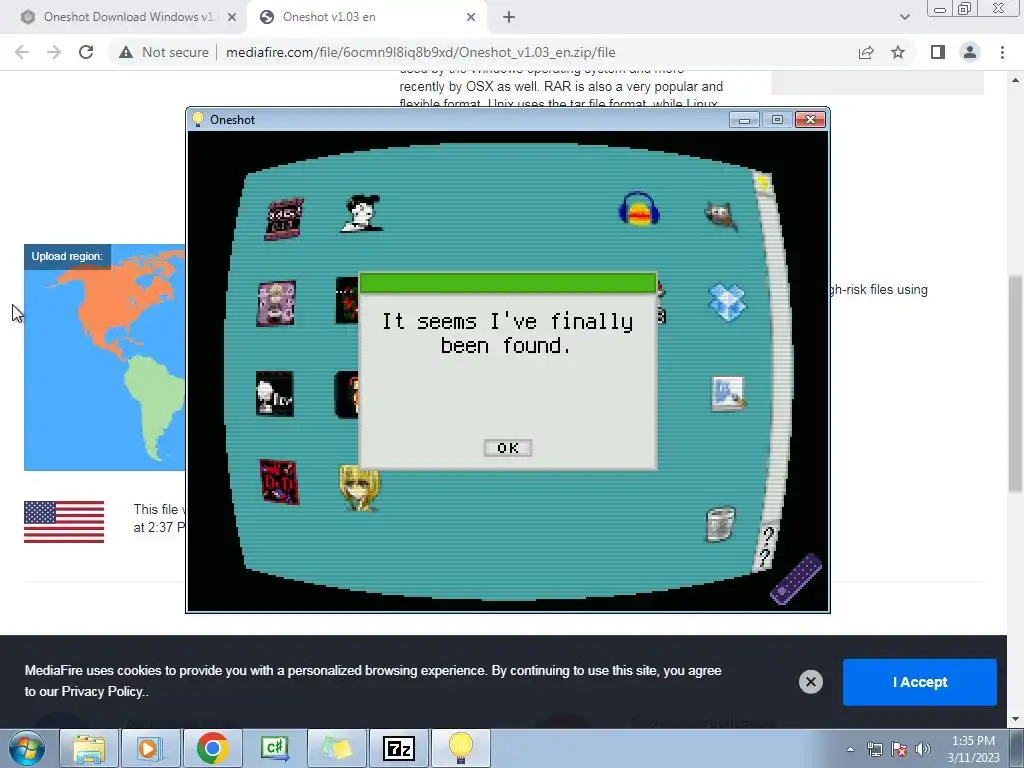Viewport: 1024px width, 768px height.
Task: Open the red and black graffiti icon
Action: pyautogui.click(x=279, y=482)
